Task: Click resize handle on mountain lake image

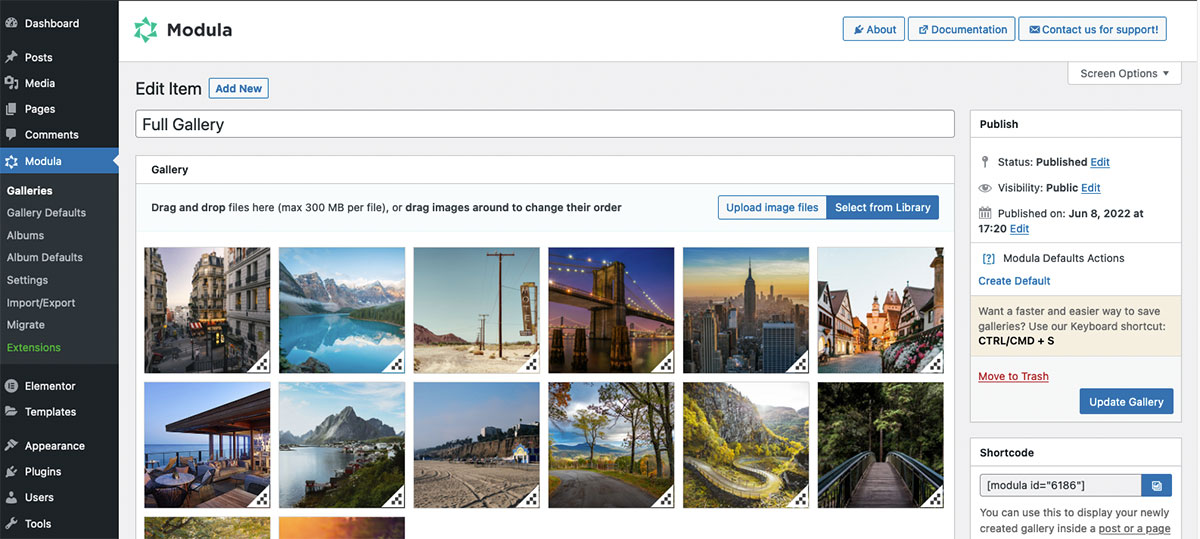Action: tap(396, 364)
